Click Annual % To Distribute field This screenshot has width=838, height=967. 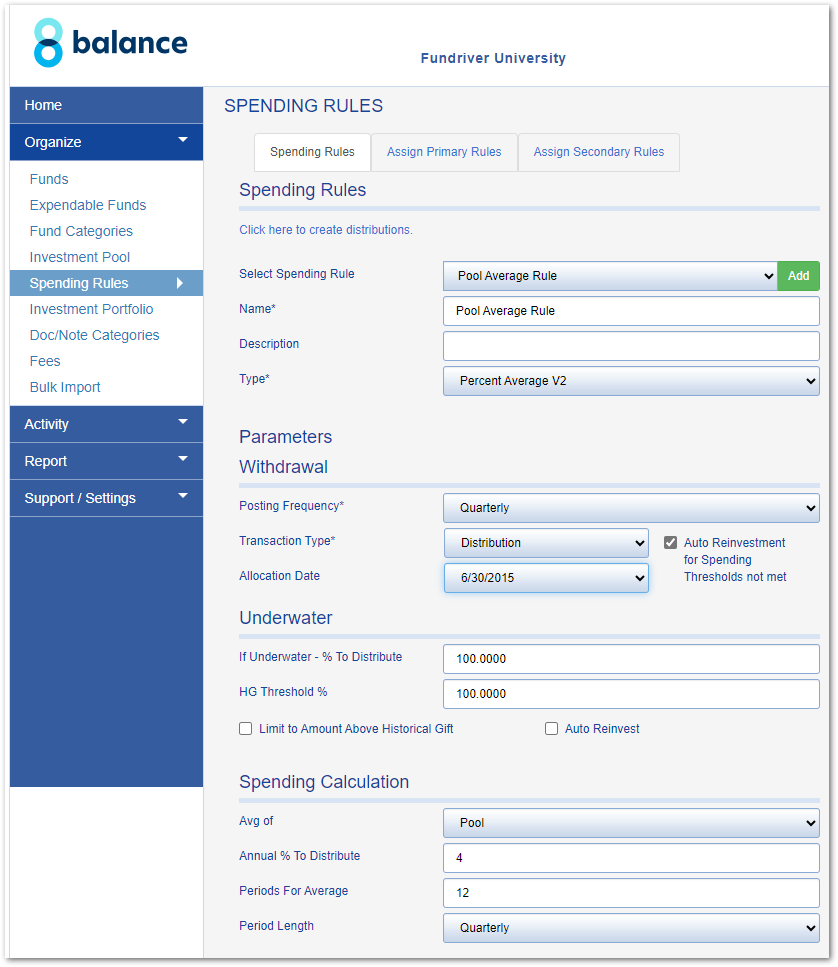[x=631, y=858]
